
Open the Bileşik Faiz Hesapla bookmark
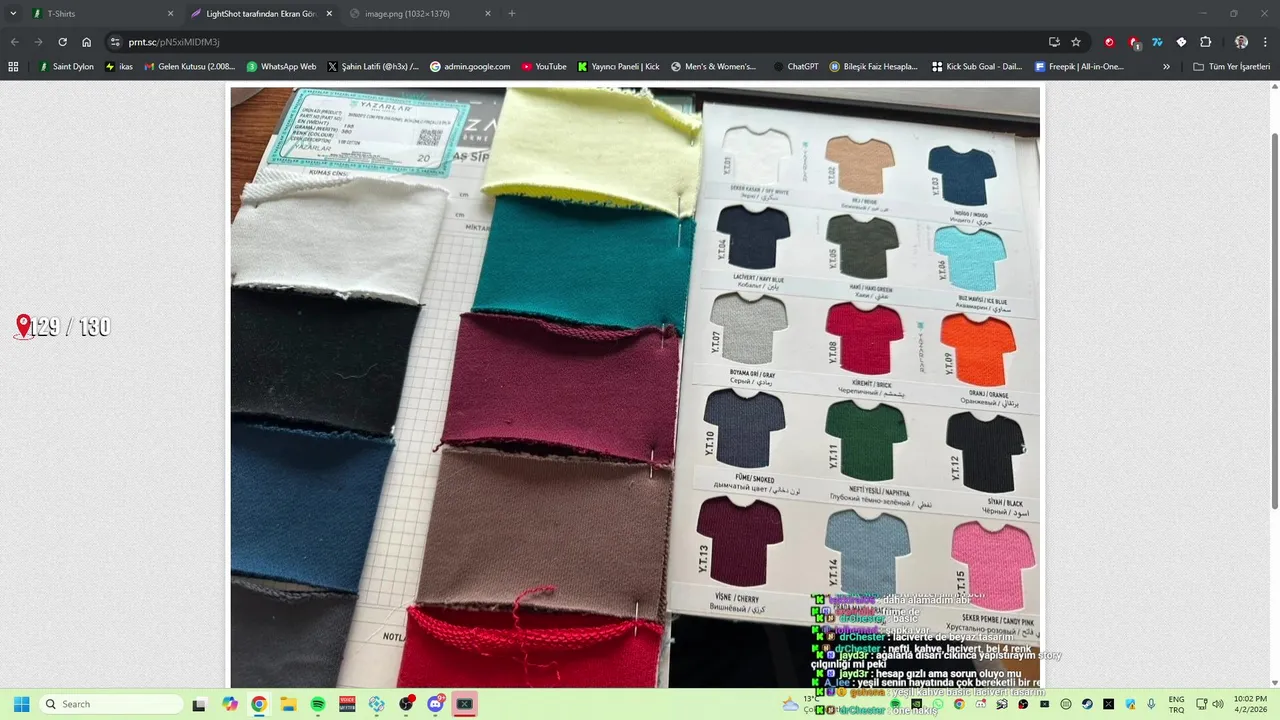click(873, 67)
